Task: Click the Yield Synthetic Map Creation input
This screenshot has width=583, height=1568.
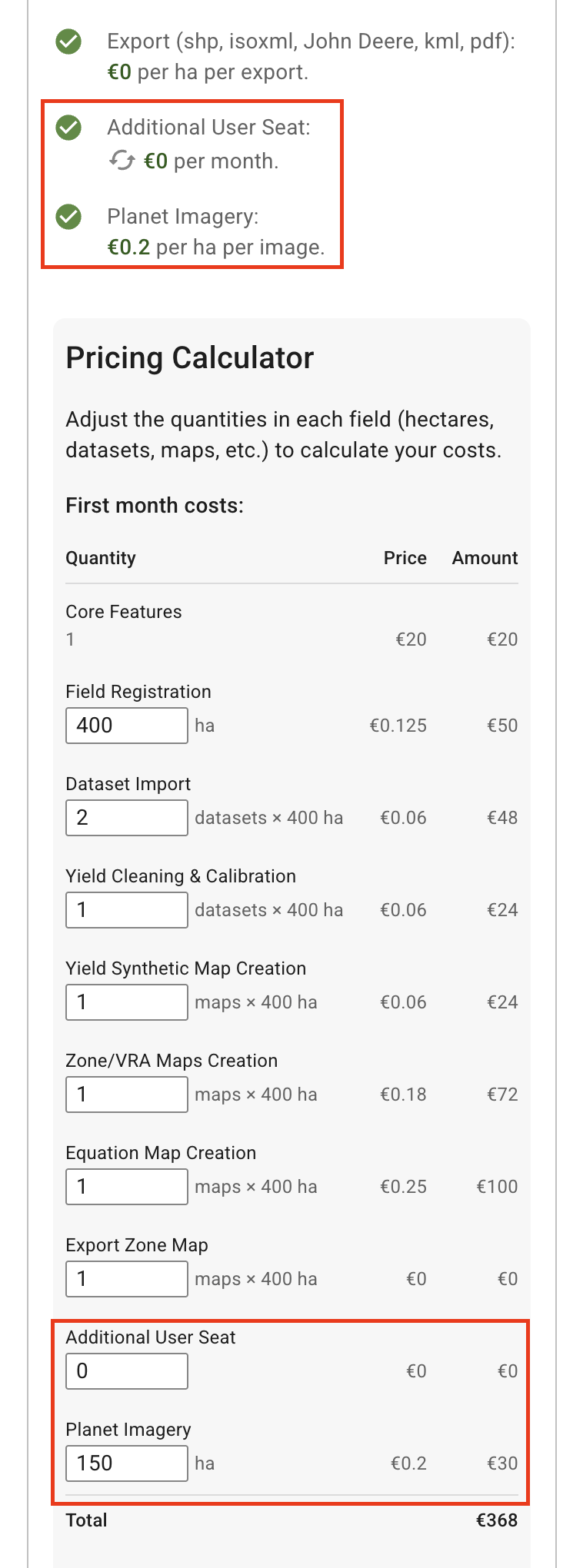Action: click(127, 1002)
